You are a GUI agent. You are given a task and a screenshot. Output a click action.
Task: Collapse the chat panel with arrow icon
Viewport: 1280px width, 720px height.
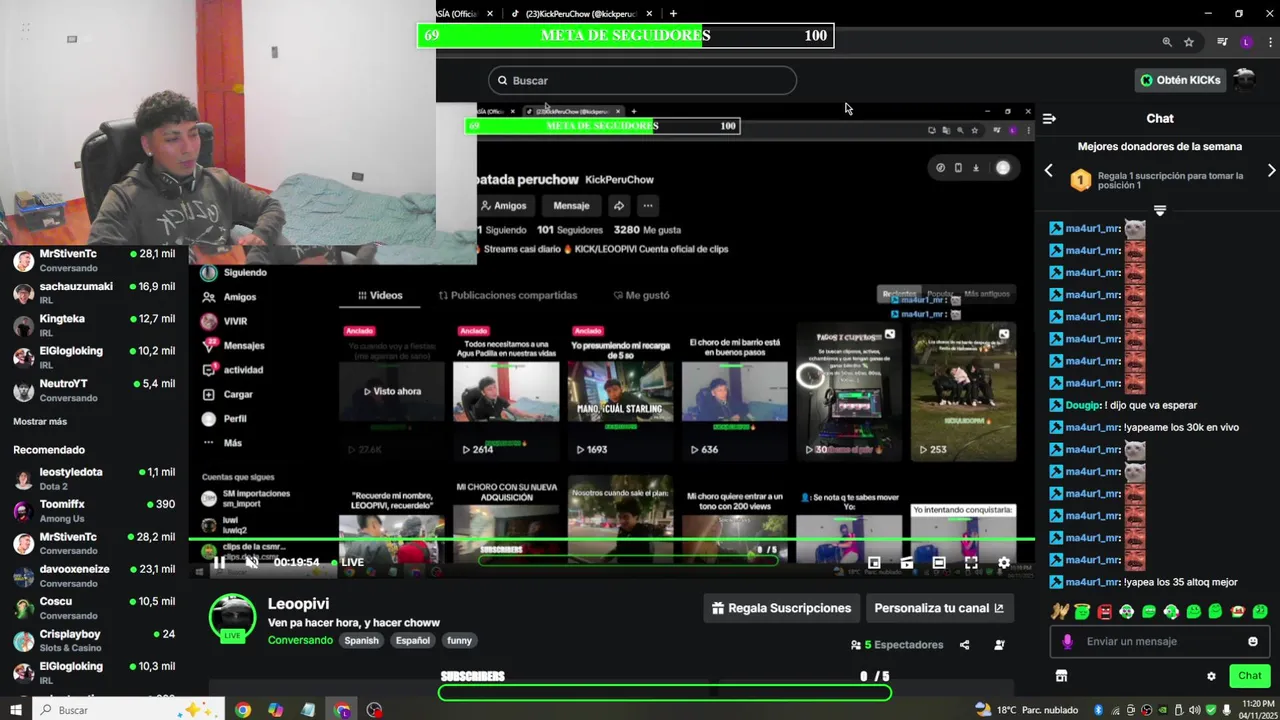(x=1049, y=118)
